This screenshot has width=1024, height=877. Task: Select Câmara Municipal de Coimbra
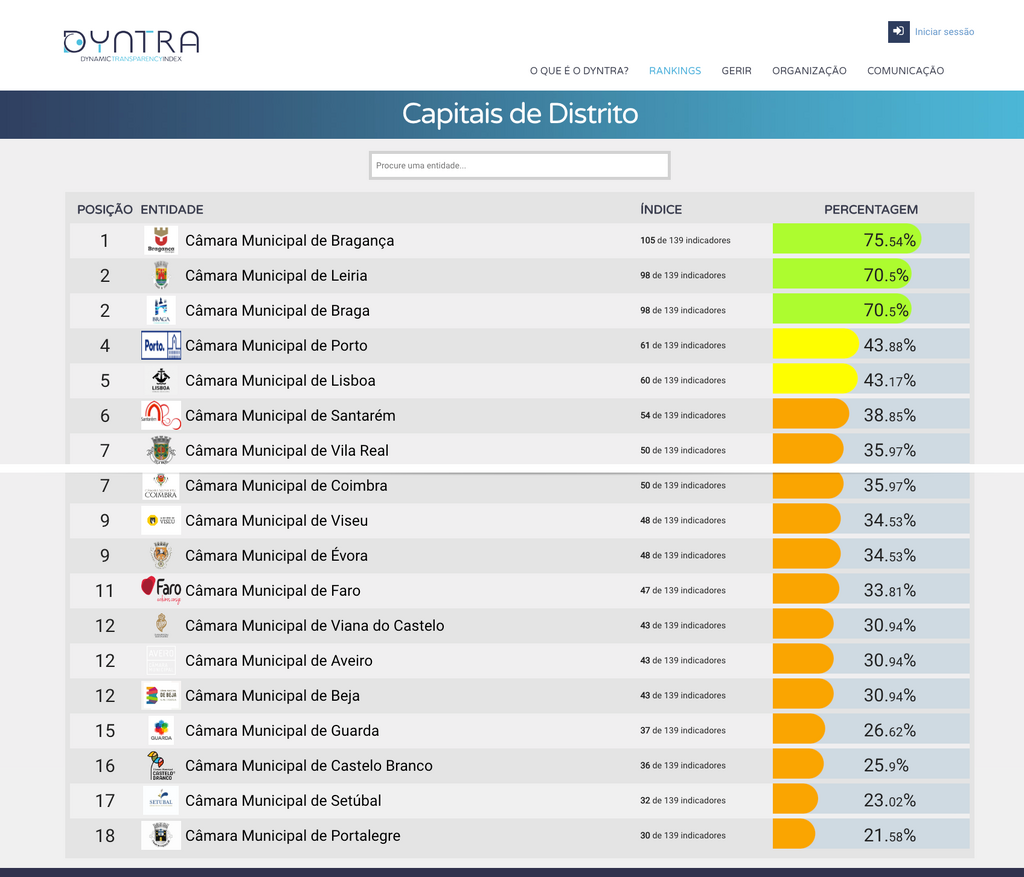[286, 486]
